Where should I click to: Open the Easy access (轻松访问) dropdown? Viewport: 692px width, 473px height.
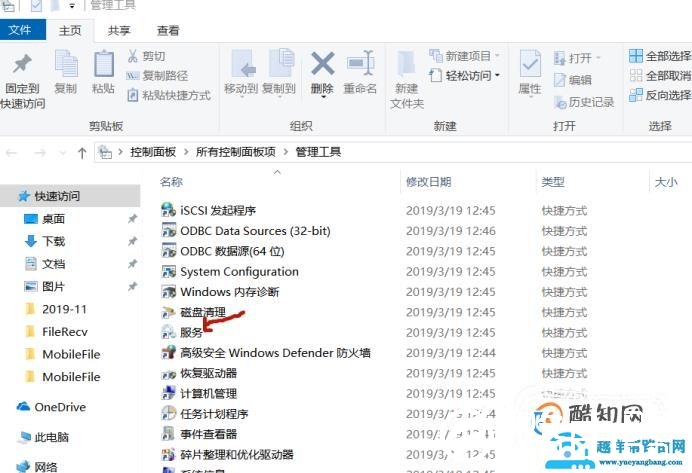(x=464, y=75)
